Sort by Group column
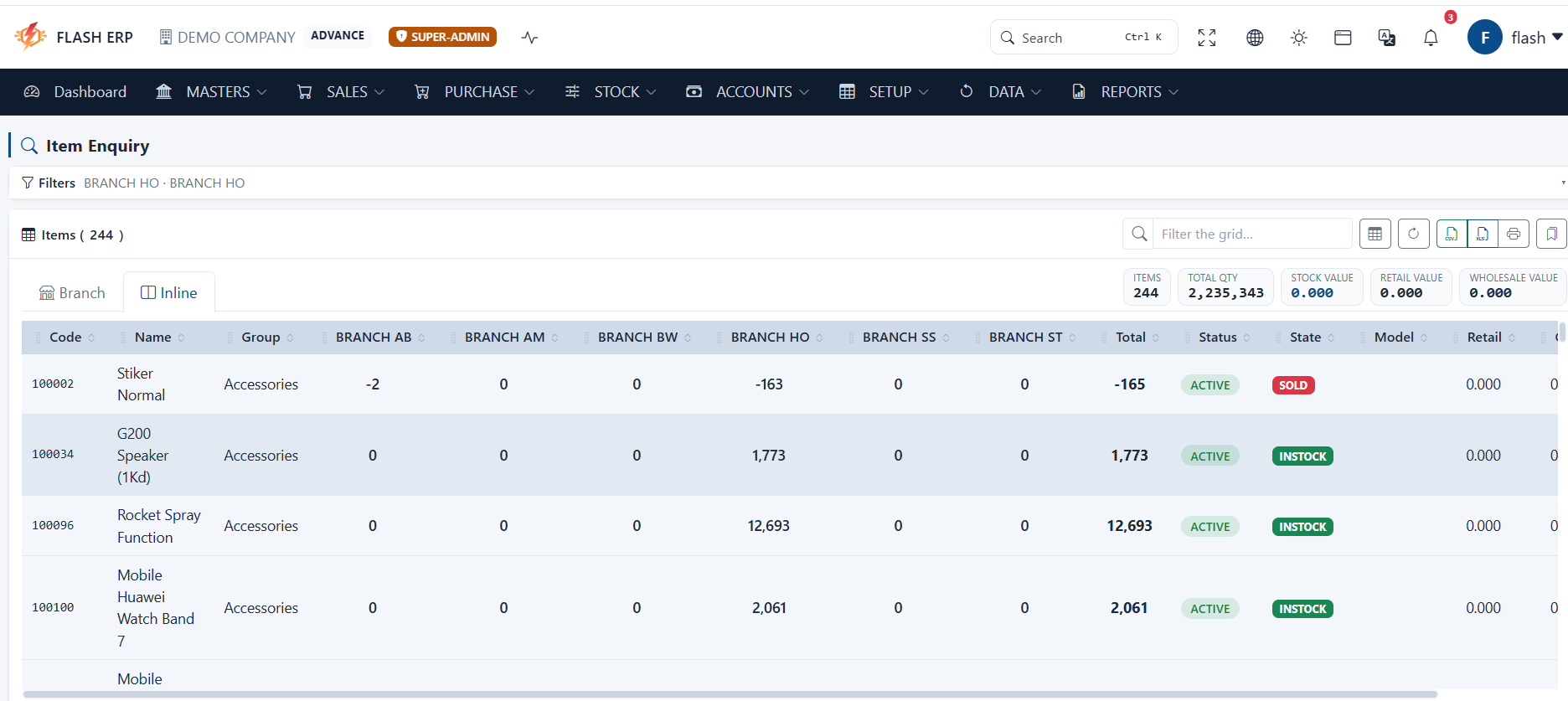 [x=260, y=337]
